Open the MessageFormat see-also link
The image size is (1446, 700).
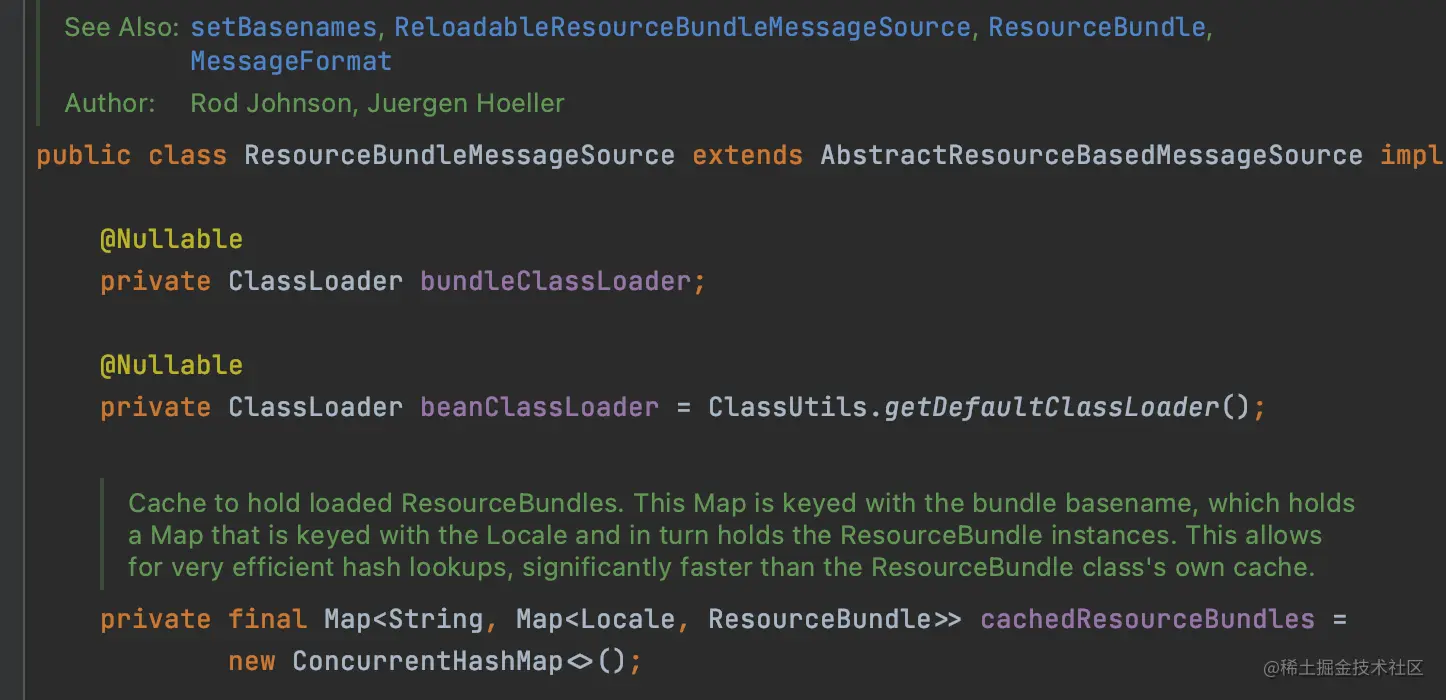coord(290,60)
